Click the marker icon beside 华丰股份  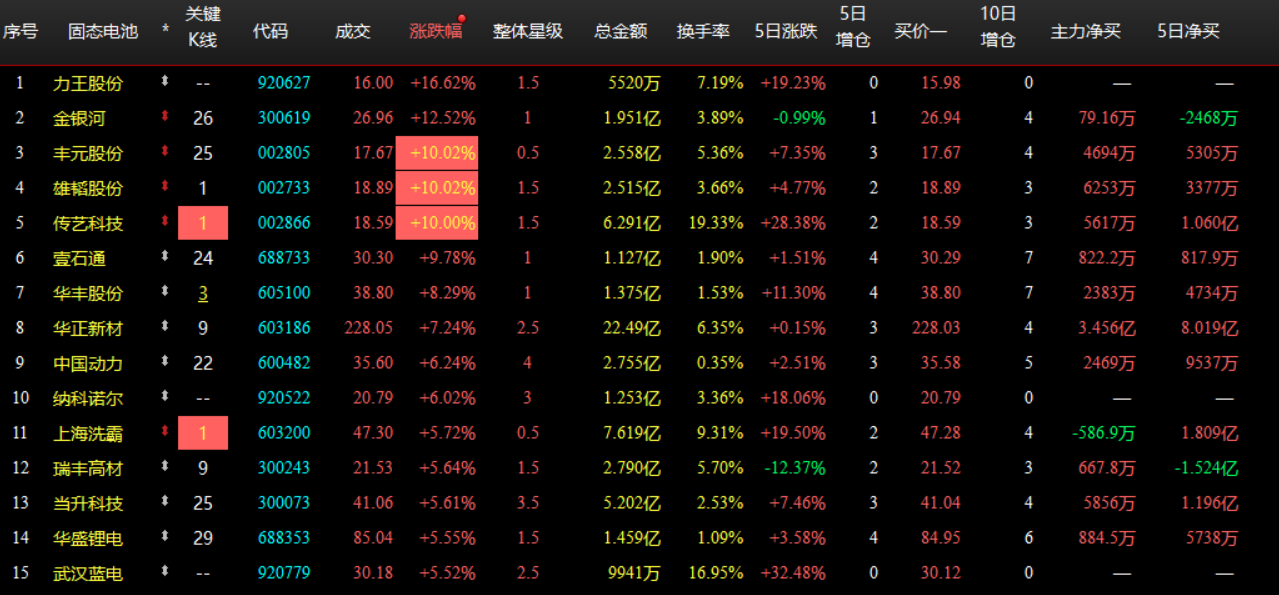click(x=165, y=292)
